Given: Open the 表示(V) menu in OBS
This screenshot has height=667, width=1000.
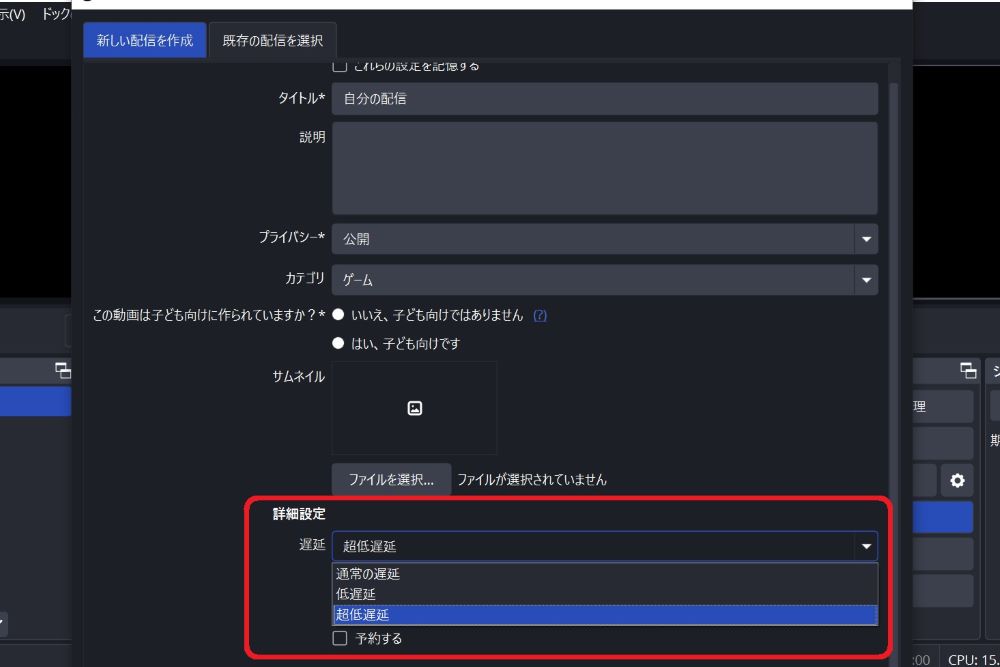Looking at the screenshot, I should (12, 13).
